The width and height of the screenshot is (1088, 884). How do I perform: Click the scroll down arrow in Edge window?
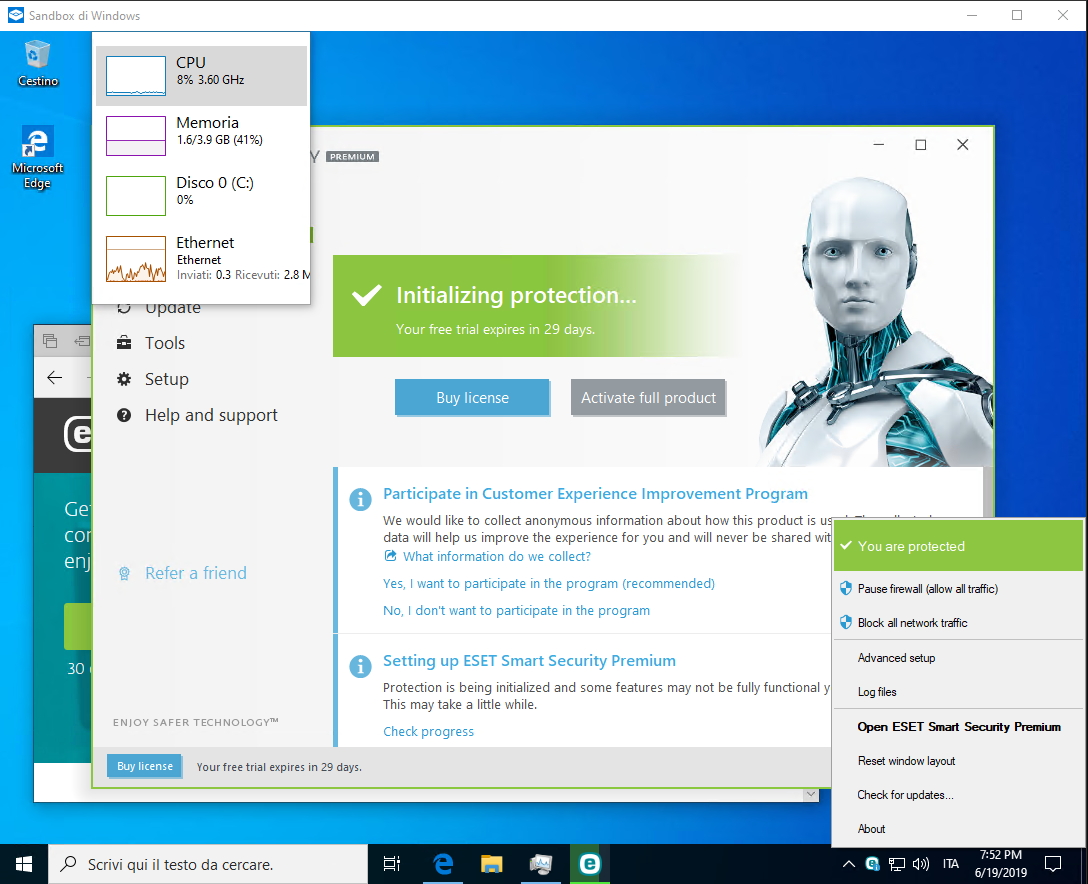click(810, 794)
